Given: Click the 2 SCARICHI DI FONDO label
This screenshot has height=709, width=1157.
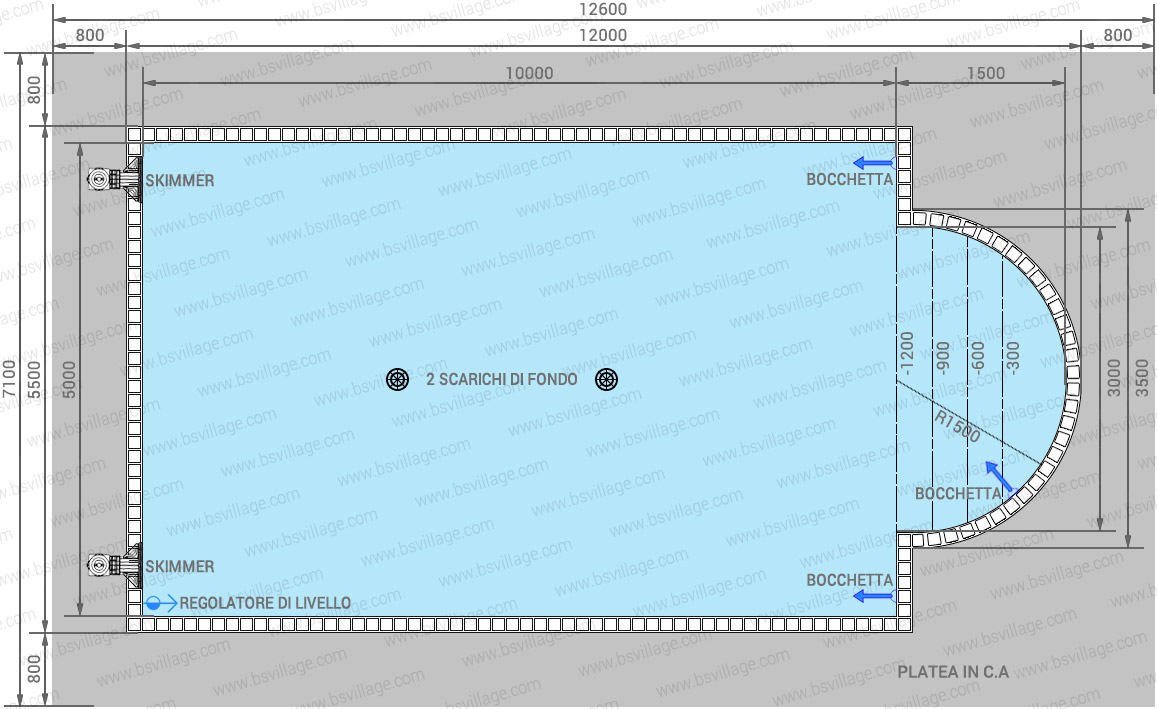Looking at the screenshot, I should point(501,380).
